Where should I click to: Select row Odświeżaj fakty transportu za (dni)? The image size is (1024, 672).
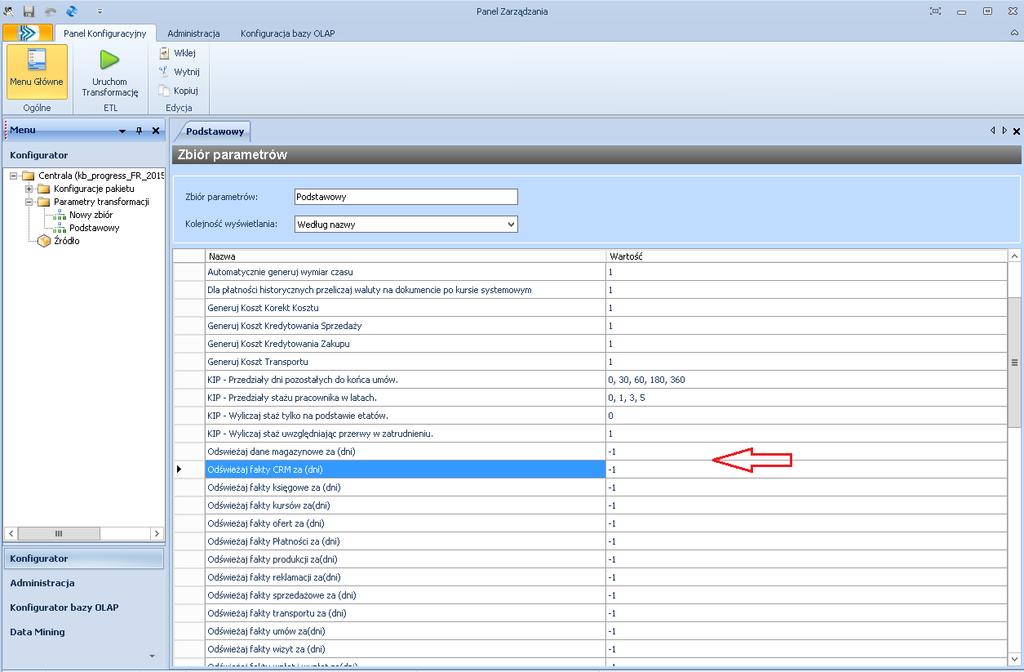[x=590, y=613]
